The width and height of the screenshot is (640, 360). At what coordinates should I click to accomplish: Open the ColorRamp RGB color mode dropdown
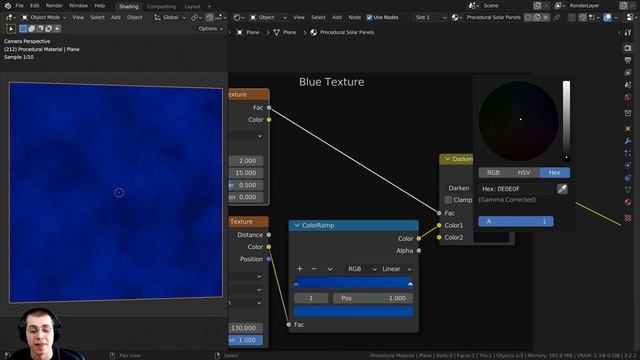click(x=362, y=269)
